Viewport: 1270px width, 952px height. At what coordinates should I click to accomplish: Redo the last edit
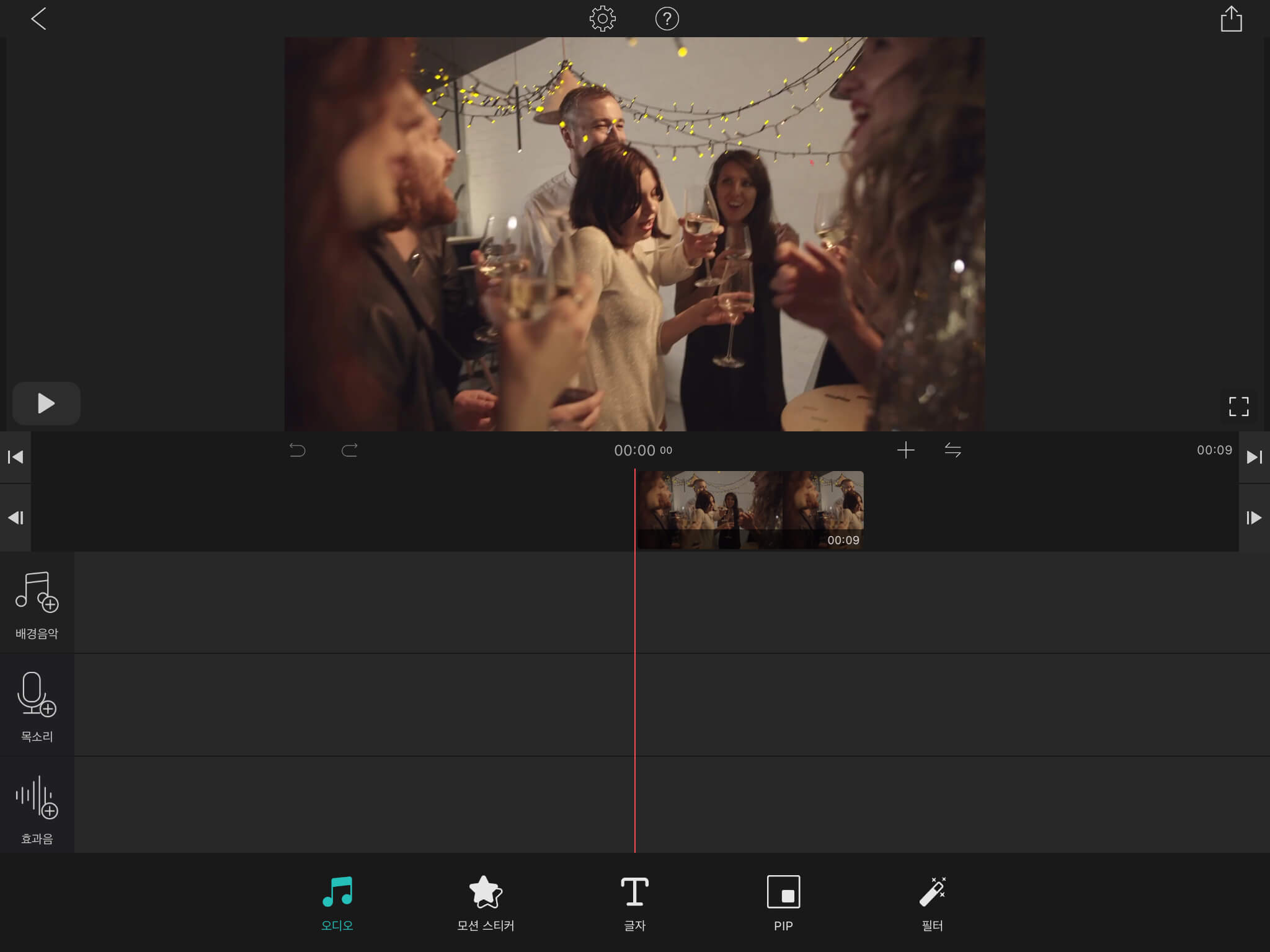tap(350, 450)
